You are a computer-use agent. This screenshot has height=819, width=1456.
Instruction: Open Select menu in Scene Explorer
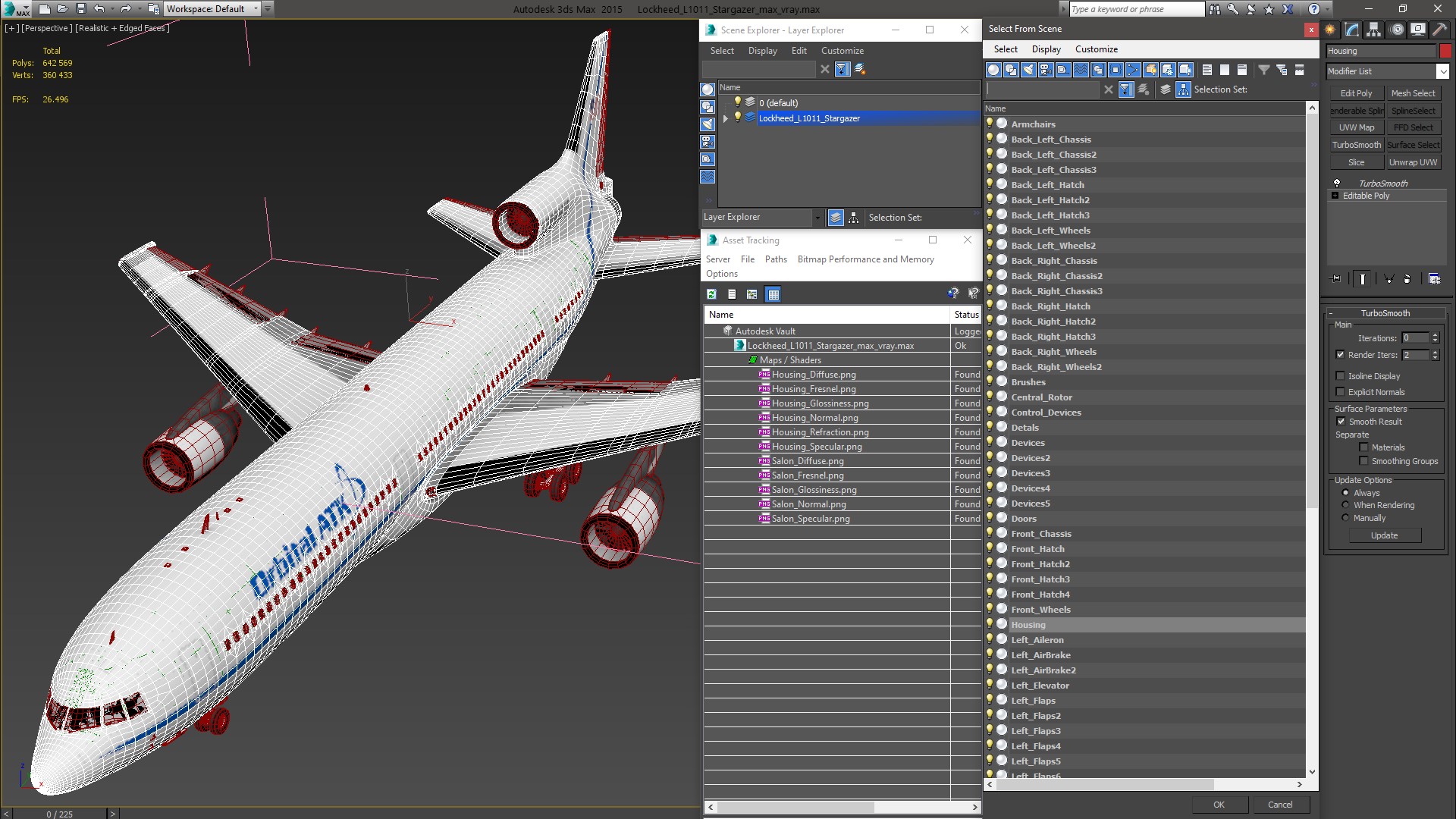[722, 51]
